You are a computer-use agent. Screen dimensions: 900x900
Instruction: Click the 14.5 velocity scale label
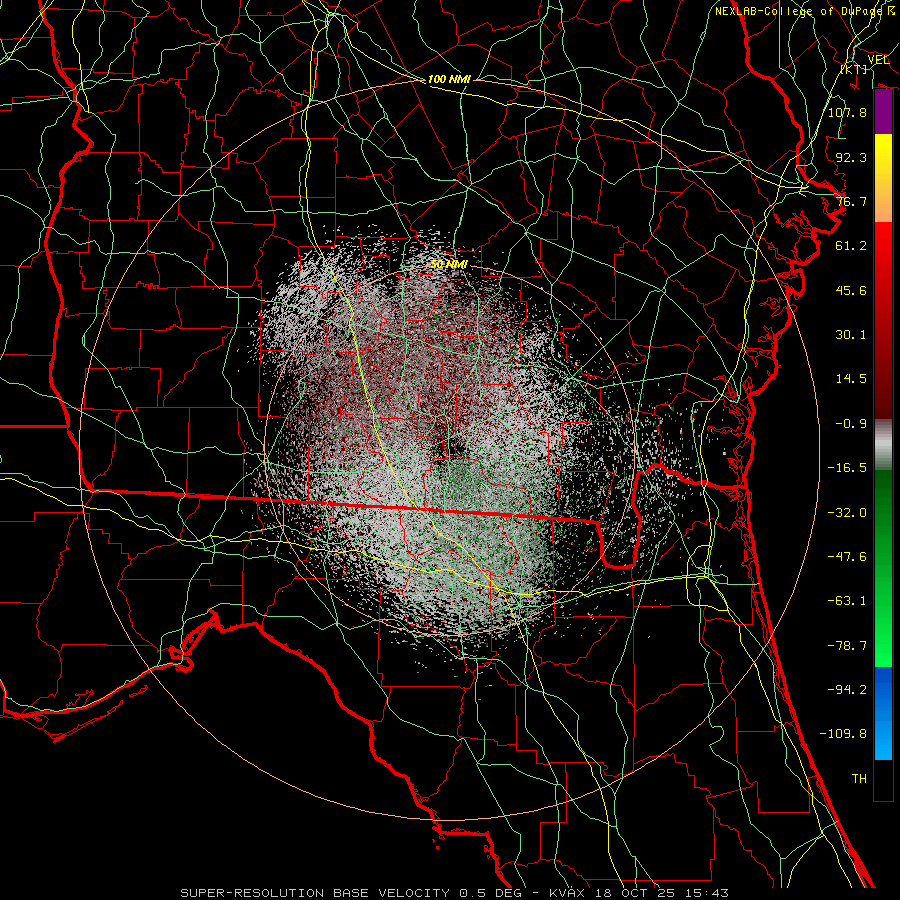[x=851, y=378]
